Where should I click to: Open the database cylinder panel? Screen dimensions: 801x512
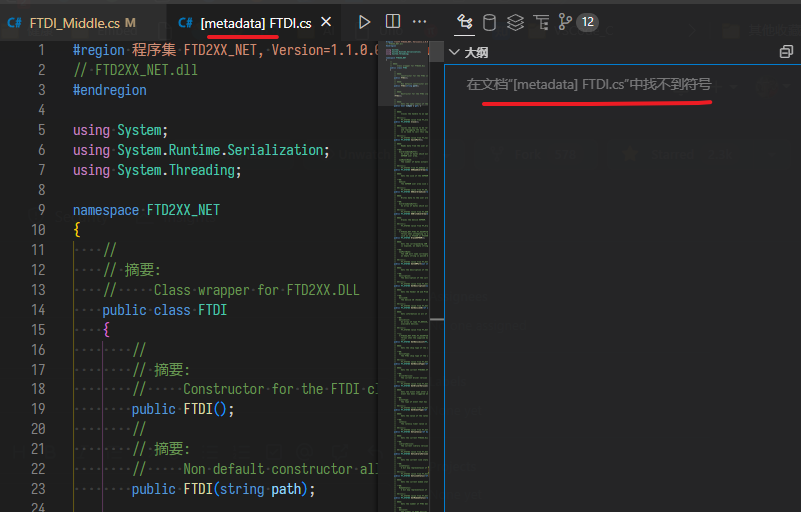click(x=489, y=22)
